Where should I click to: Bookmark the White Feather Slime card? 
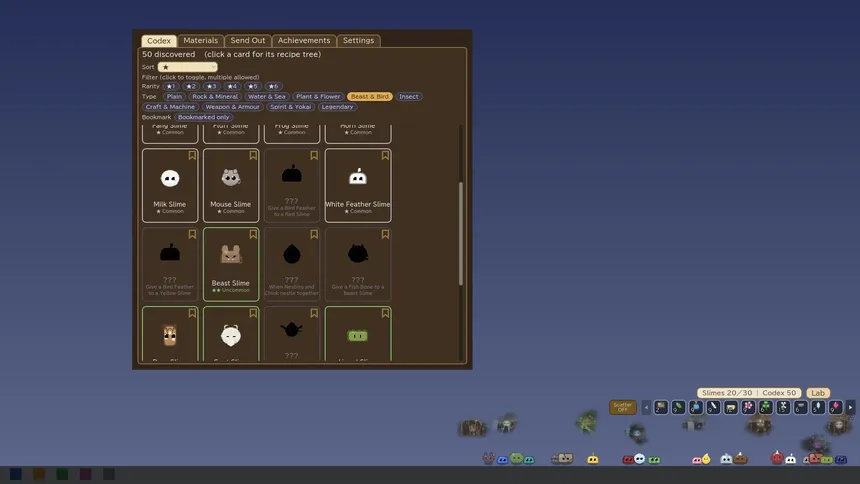(385, 156)
